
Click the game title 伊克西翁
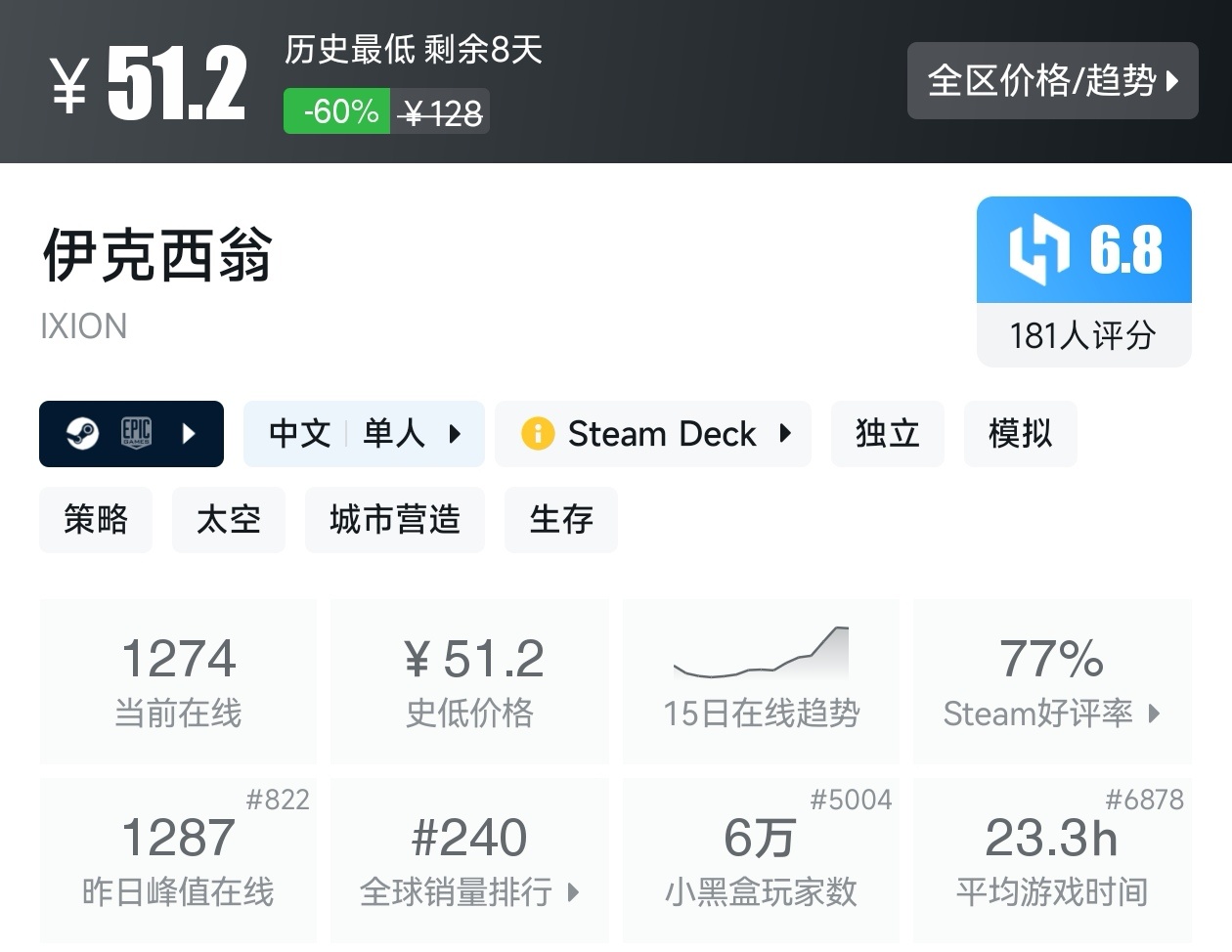156,255
